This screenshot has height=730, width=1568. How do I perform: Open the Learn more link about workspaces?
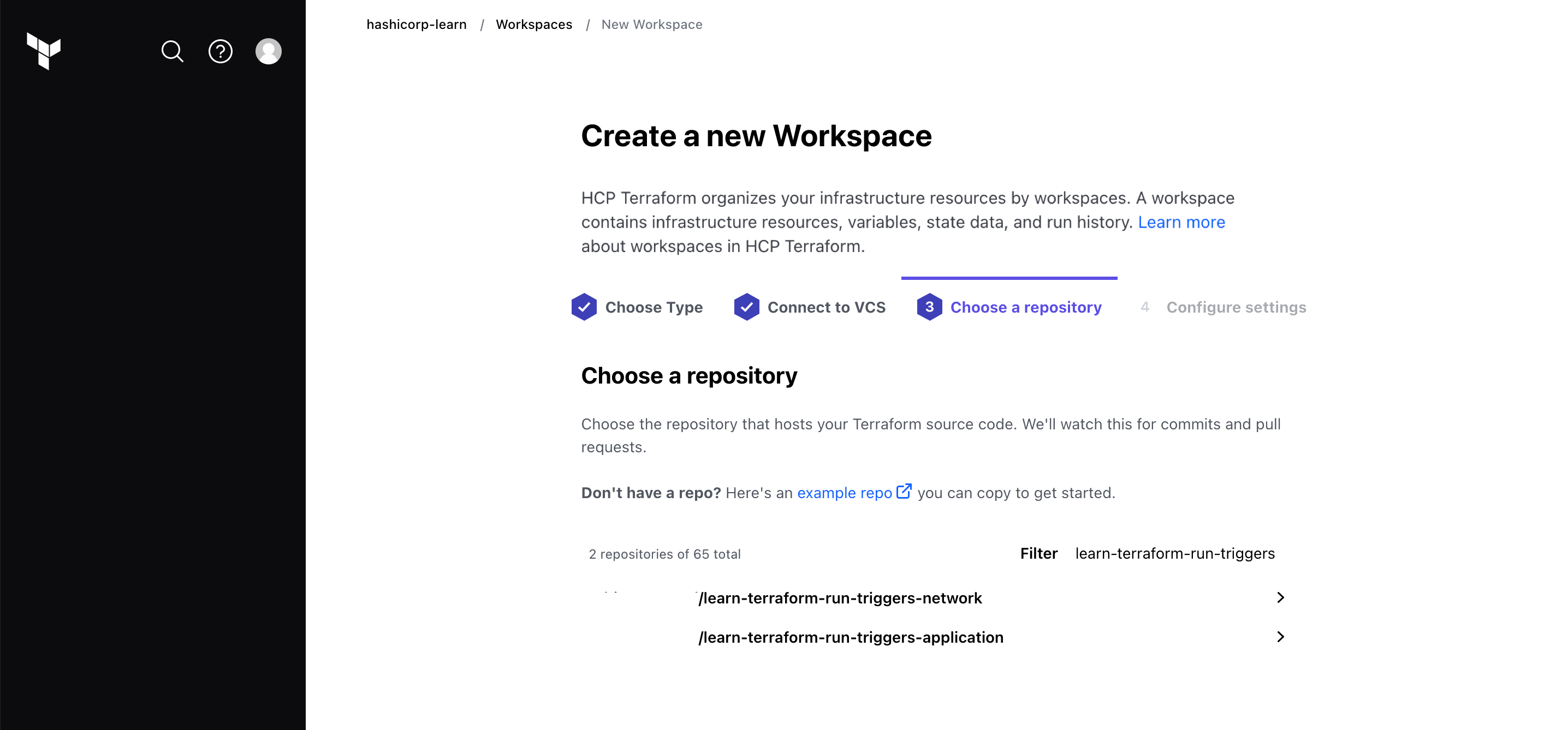click(1181, 222)
